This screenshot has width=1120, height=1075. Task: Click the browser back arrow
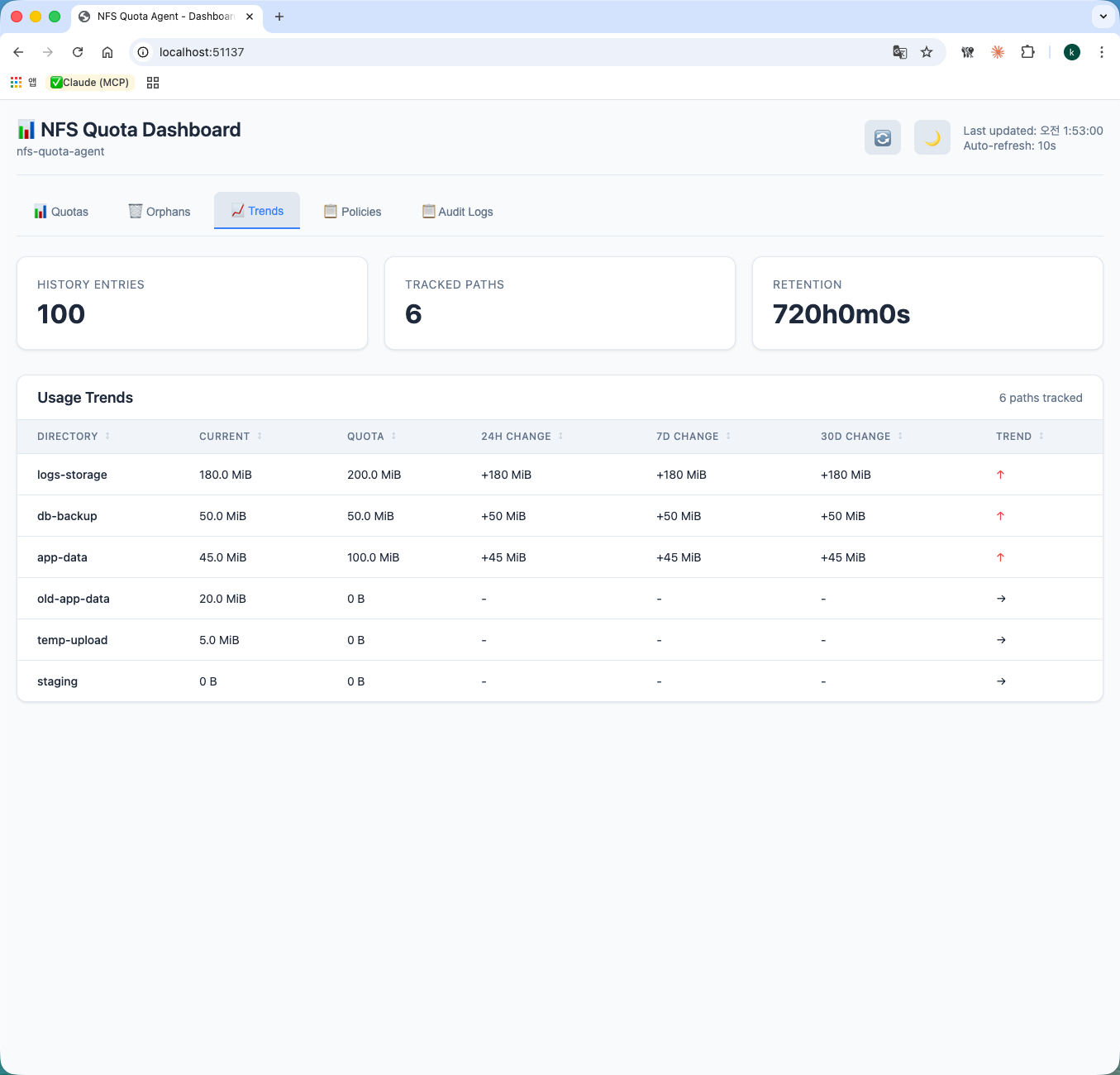[18, 52]
